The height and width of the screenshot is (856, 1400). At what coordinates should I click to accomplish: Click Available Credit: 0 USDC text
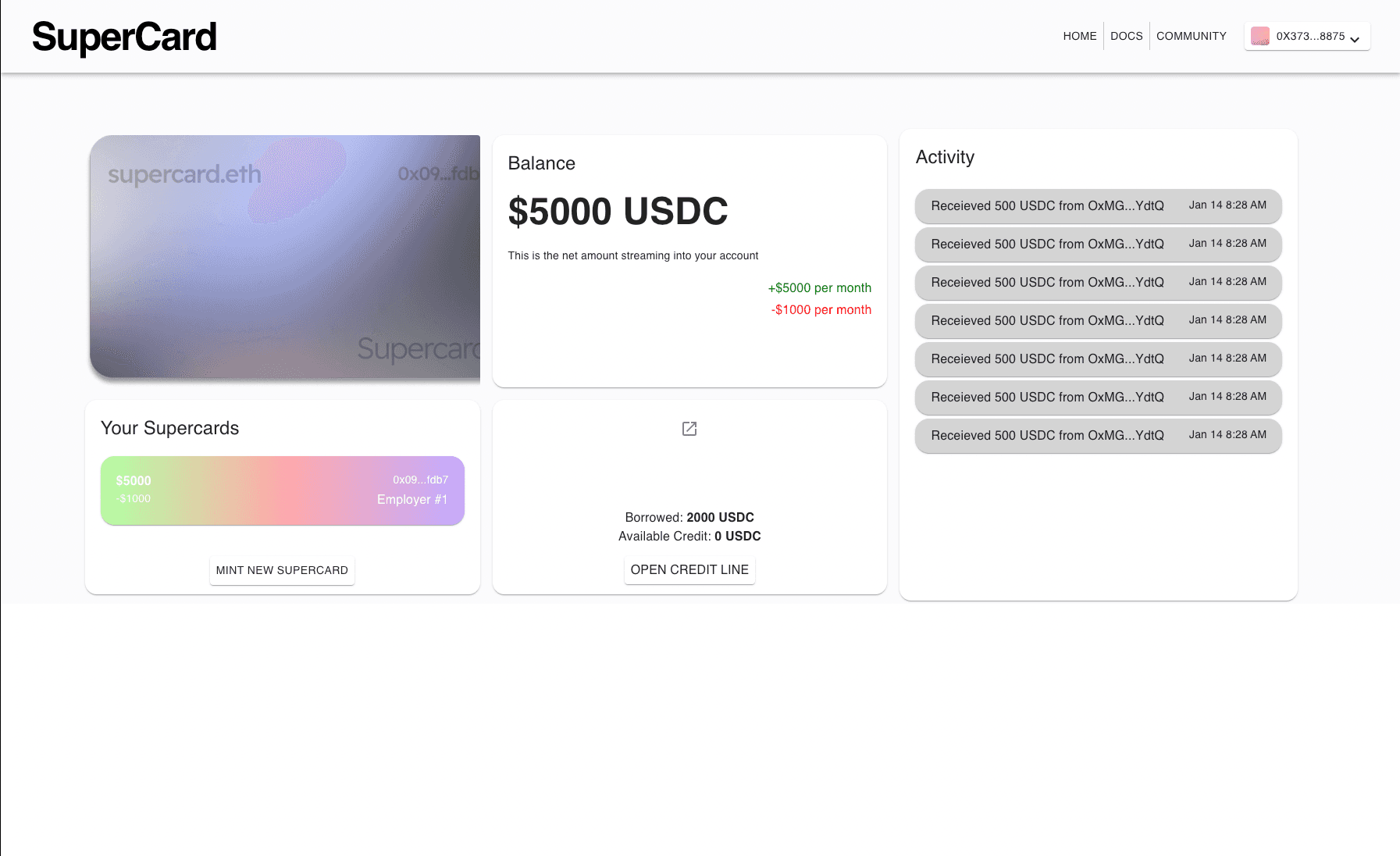coord(689,536)
